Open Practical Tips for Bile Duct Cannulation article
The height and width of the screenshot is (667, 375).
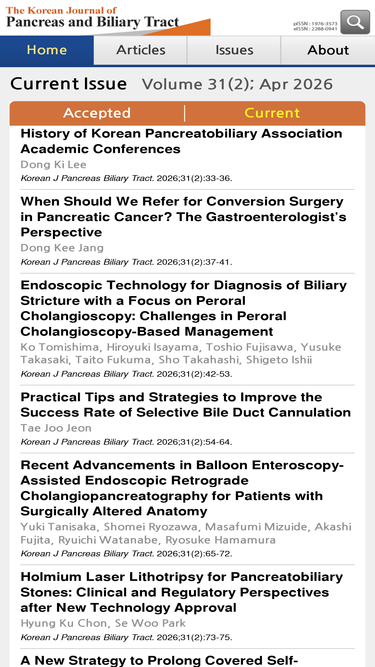tap(185, 405)
